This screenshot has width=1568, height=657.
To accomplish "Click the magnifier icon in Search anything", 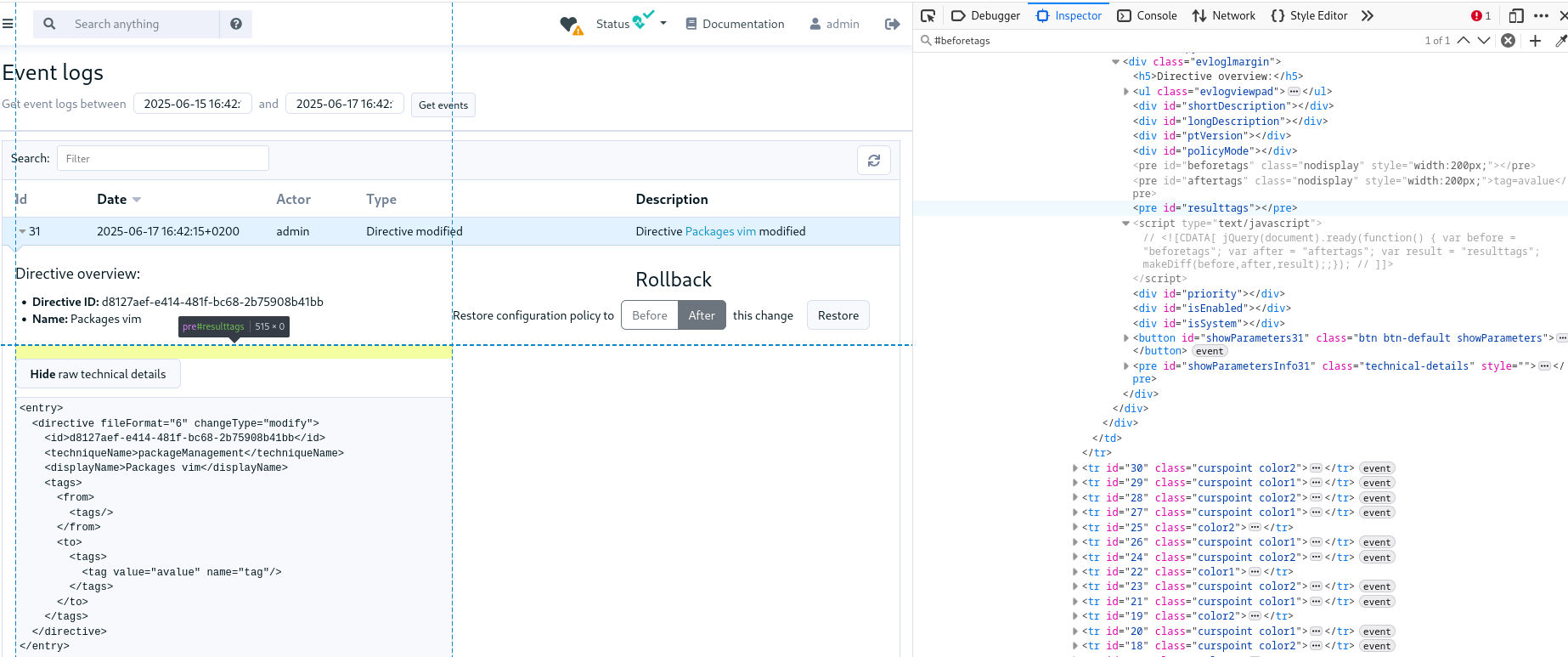I will pyautogui.click(x=49, y=24).
